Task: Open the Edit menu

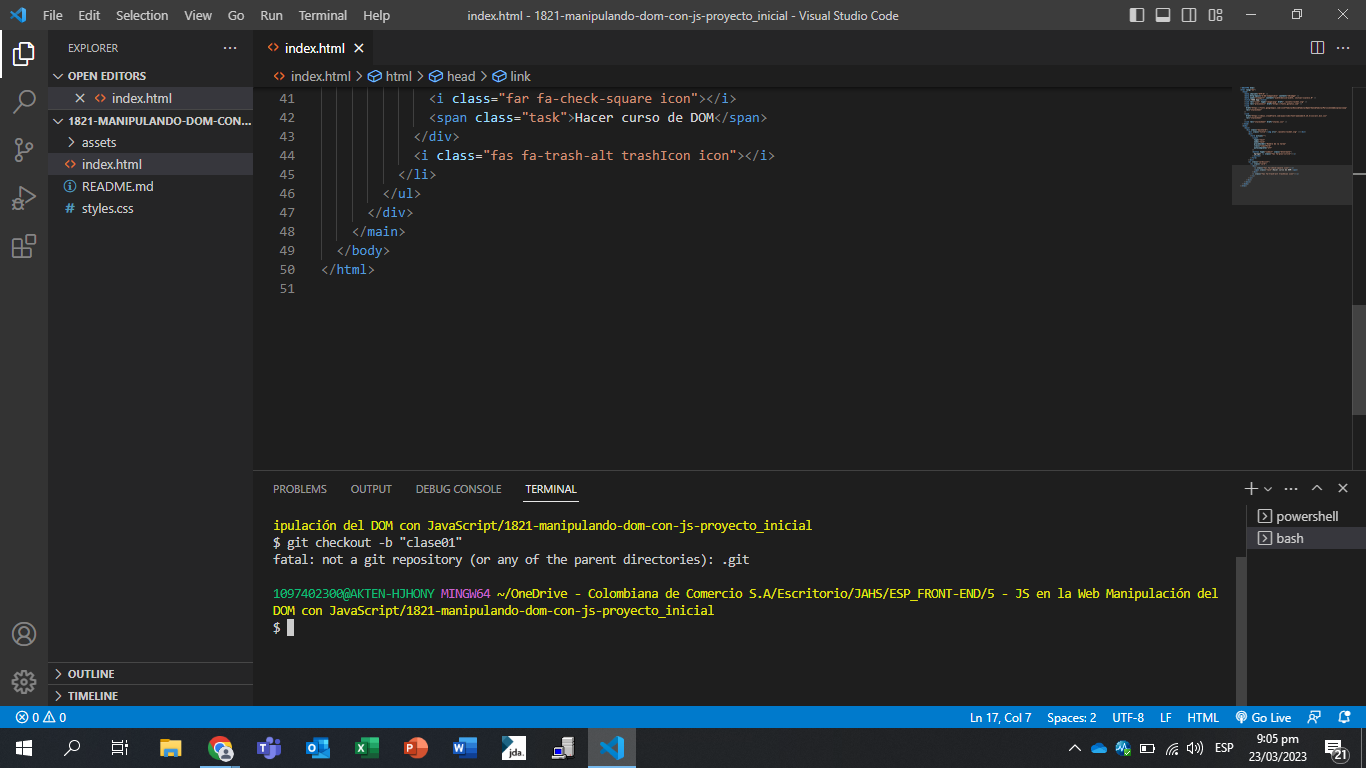Action: (x=89, y=15)
